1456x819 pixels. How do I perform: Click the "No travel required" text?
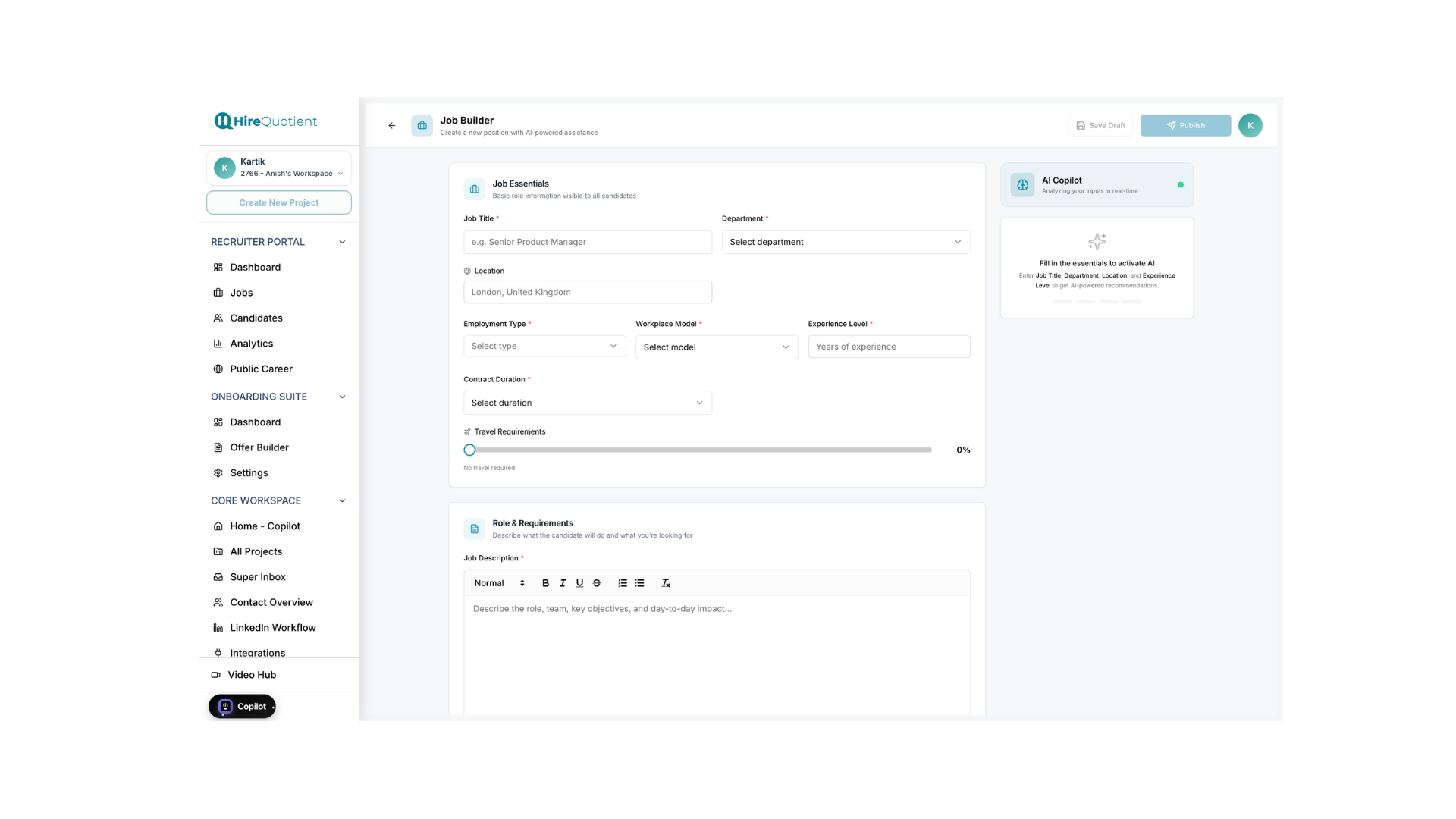[489, 468]
